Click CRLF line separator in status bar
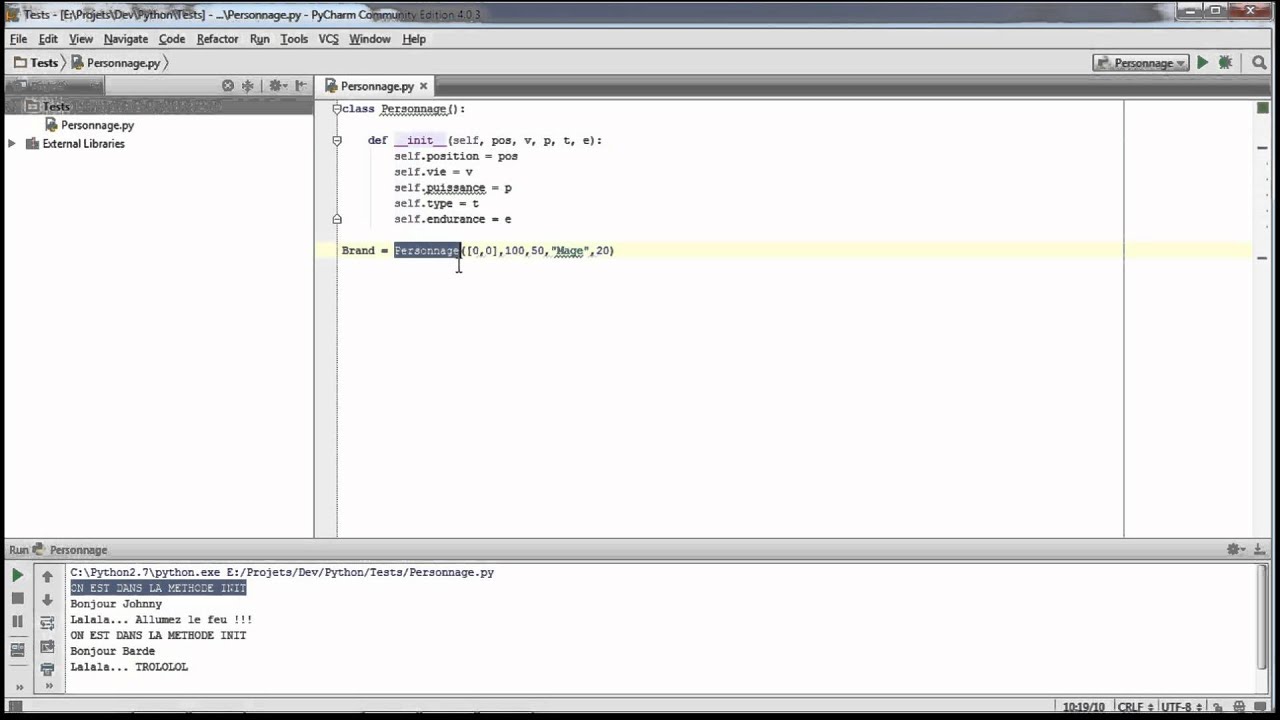Viewport: 1280px width, 720px height. (1138, 707)
